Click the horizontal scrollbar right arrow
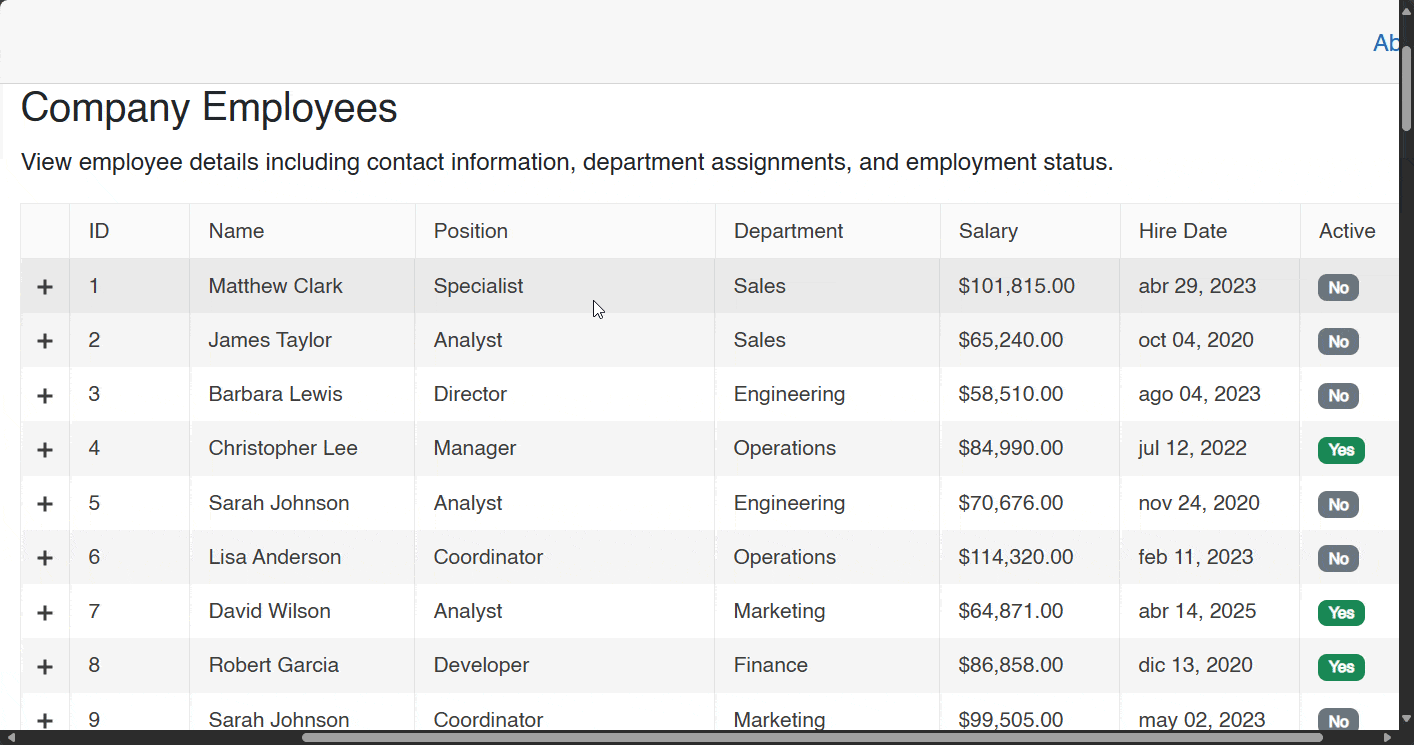Screen dimensions: 1414x745 coord(1387,738)
